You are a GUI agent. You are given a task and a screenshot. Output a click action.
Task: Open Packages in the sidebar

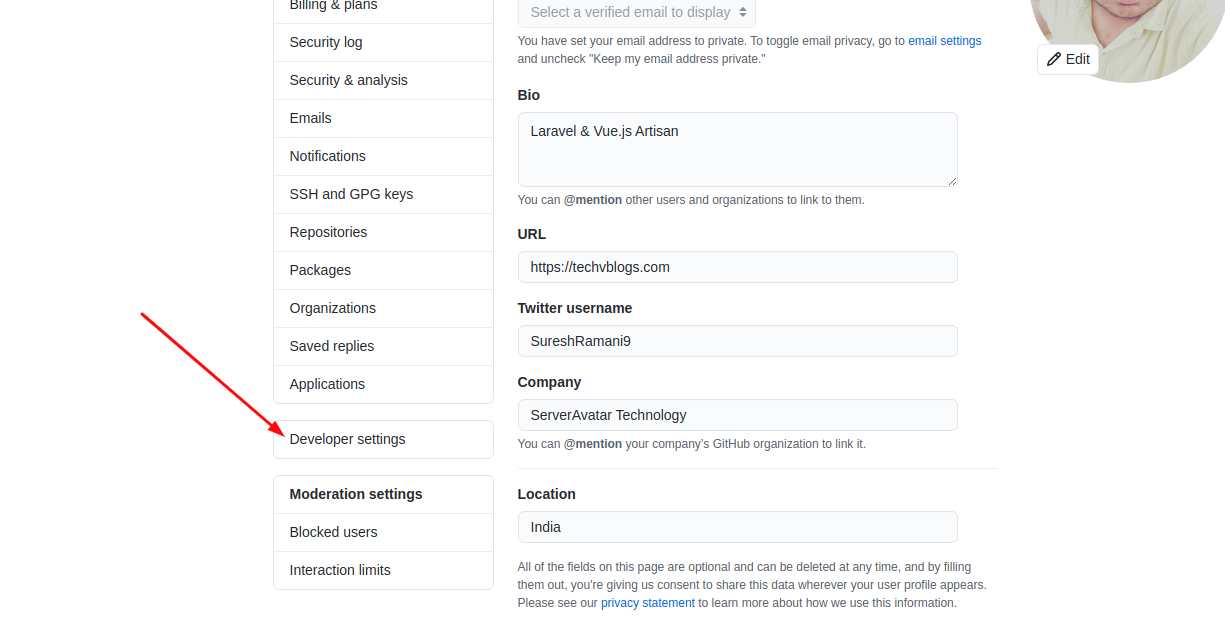pos(383,270)
